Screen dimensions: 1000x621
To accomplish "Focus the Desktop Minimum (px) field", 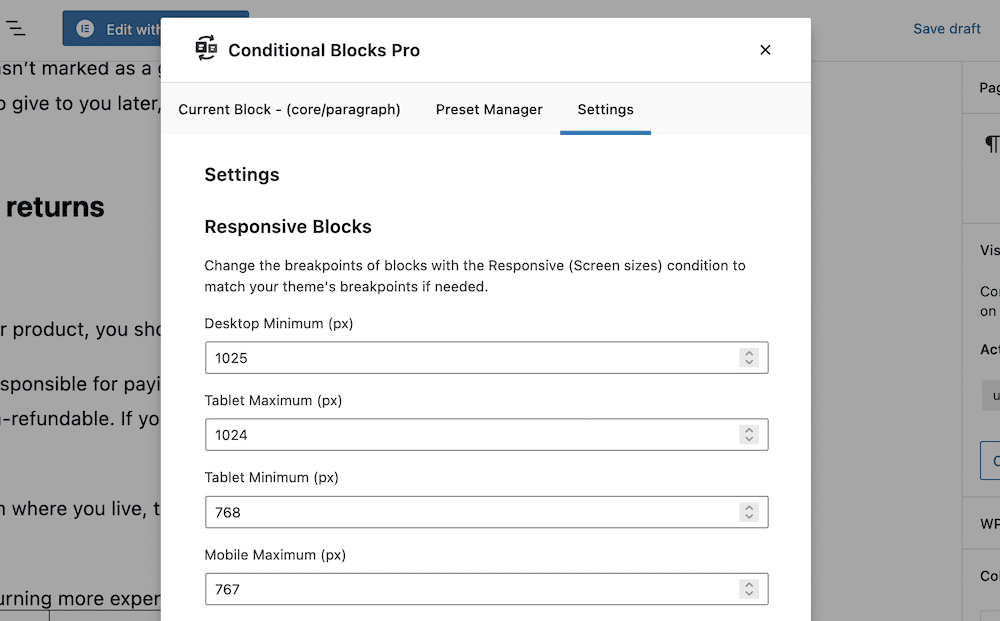I will [487, 358].
